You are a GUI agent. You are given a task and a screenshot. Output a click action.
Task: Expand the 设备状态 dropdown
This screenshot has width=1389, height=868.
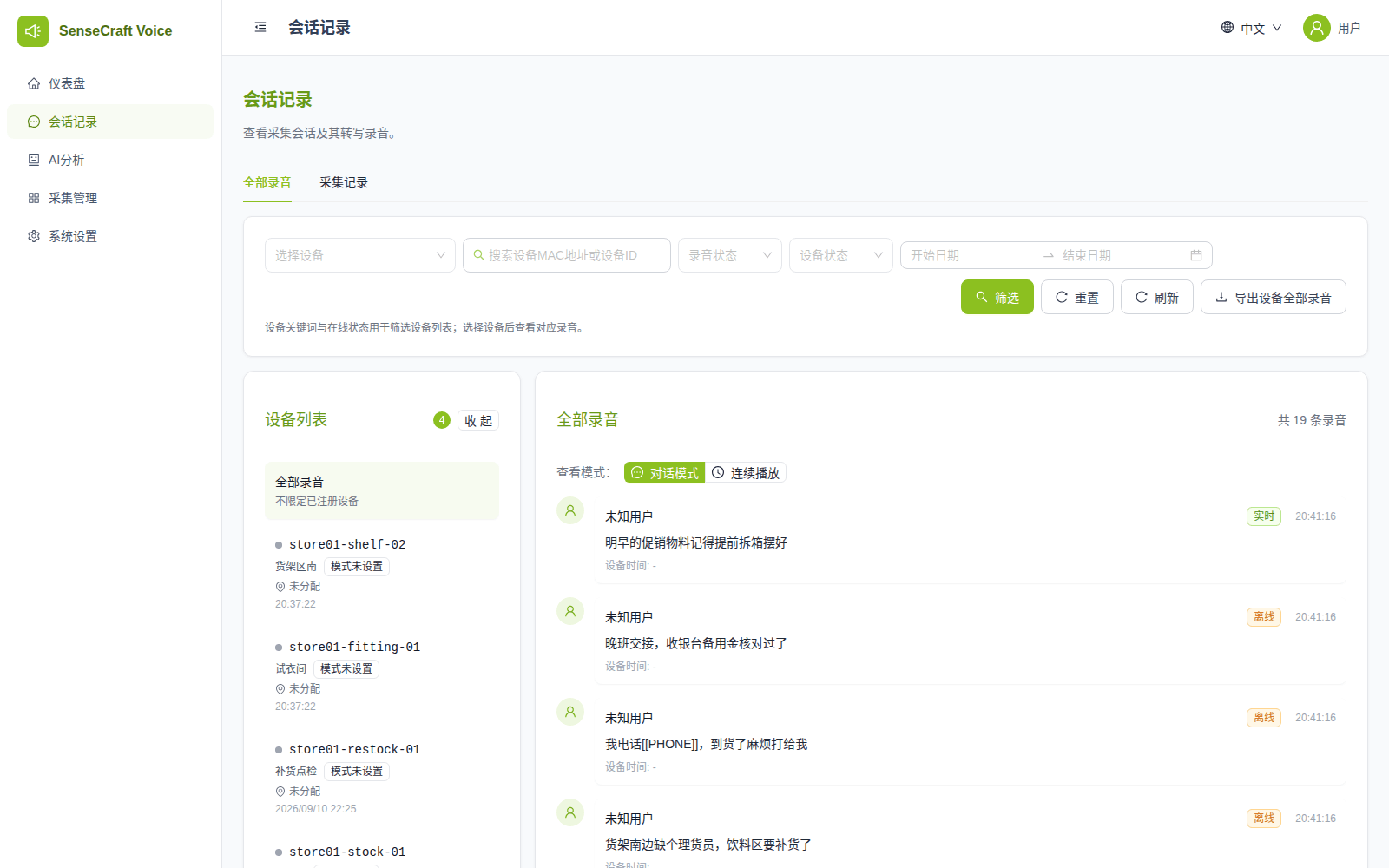[x=841, y=255]
